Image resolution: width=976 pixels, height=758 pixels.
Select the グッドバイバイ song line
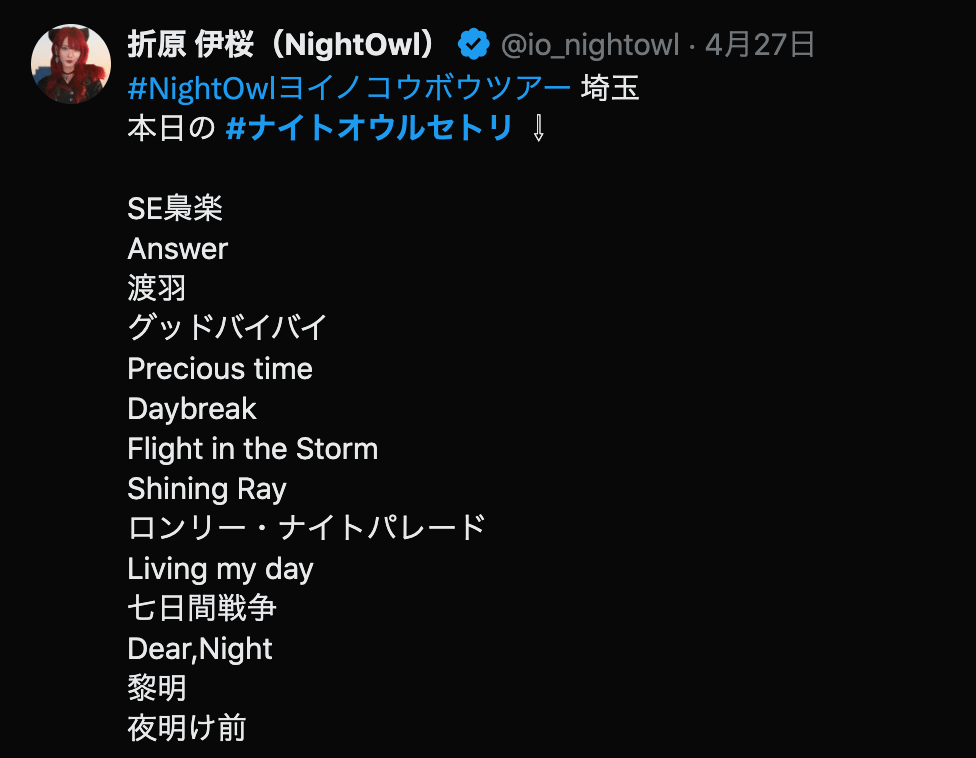click(227, 328)
